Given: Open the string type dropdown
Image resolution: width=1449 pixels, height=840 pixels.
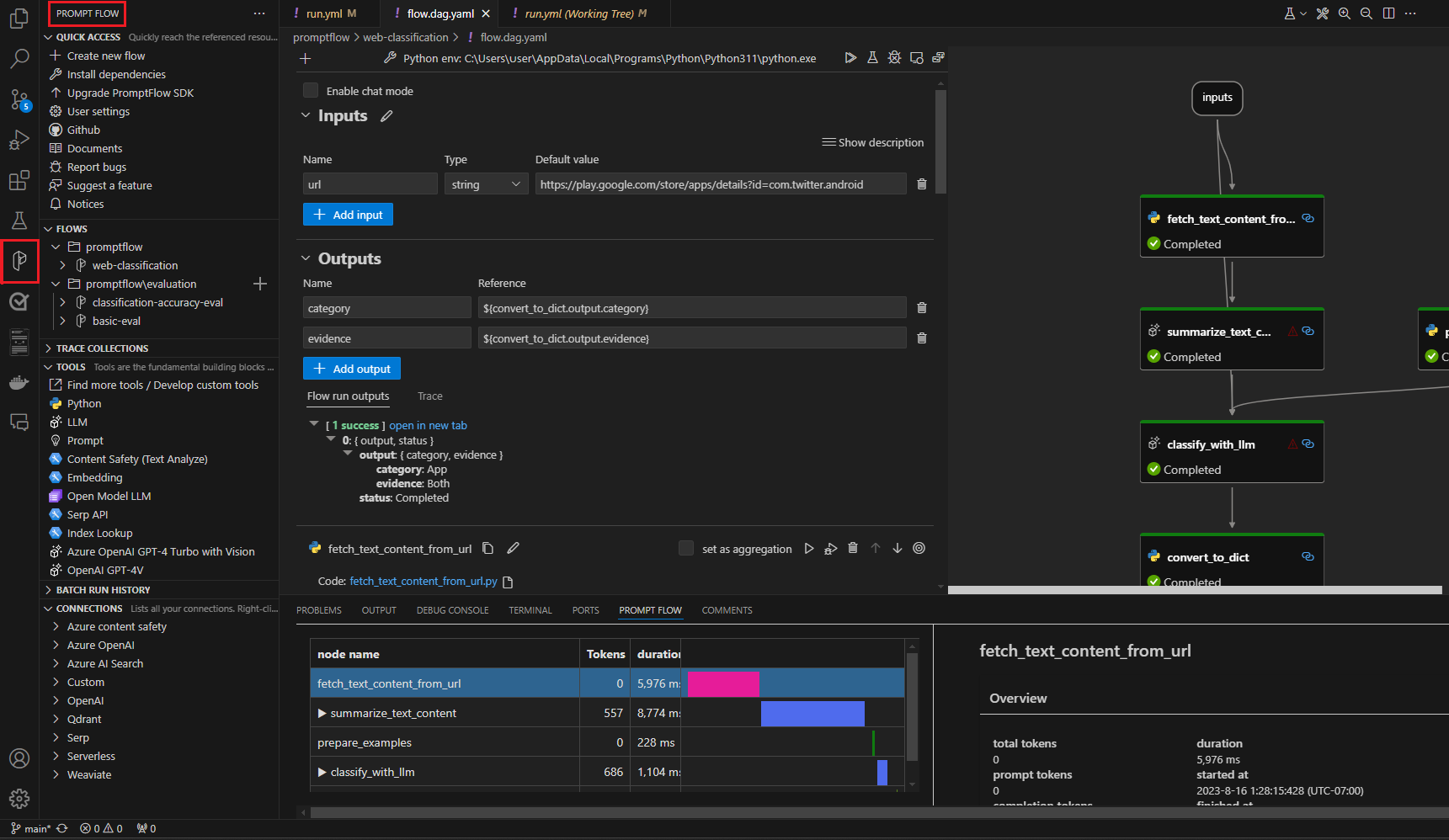Looking at the screenshot, I should [x=486, y=183].
